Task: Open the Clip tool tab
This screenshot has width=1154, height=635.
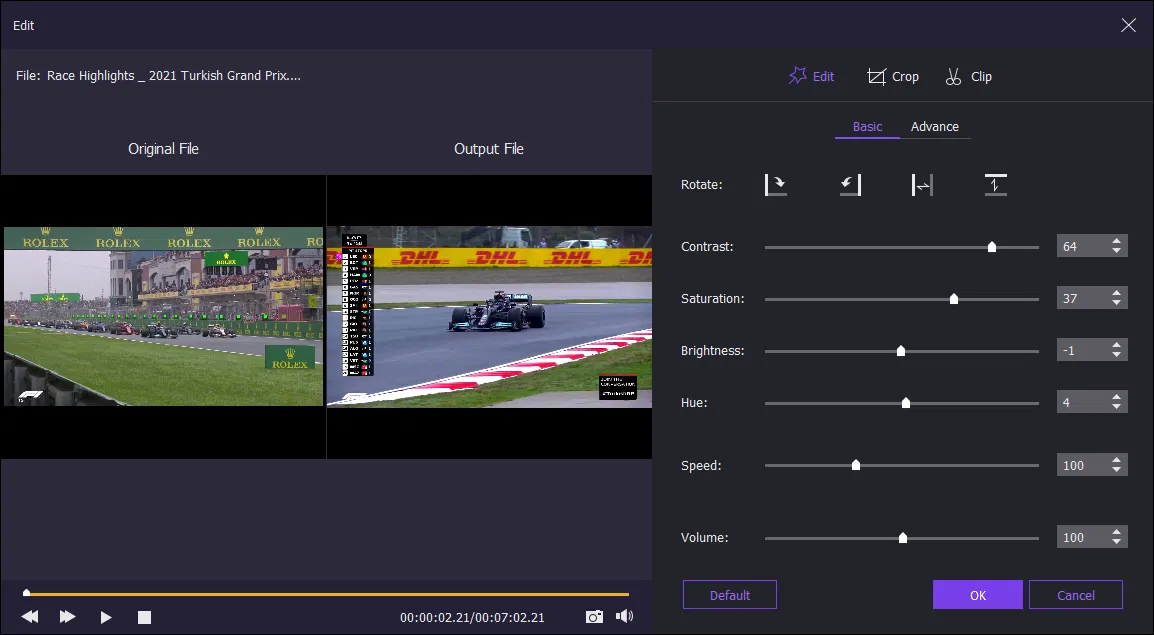Action: (x=969, y=77)
